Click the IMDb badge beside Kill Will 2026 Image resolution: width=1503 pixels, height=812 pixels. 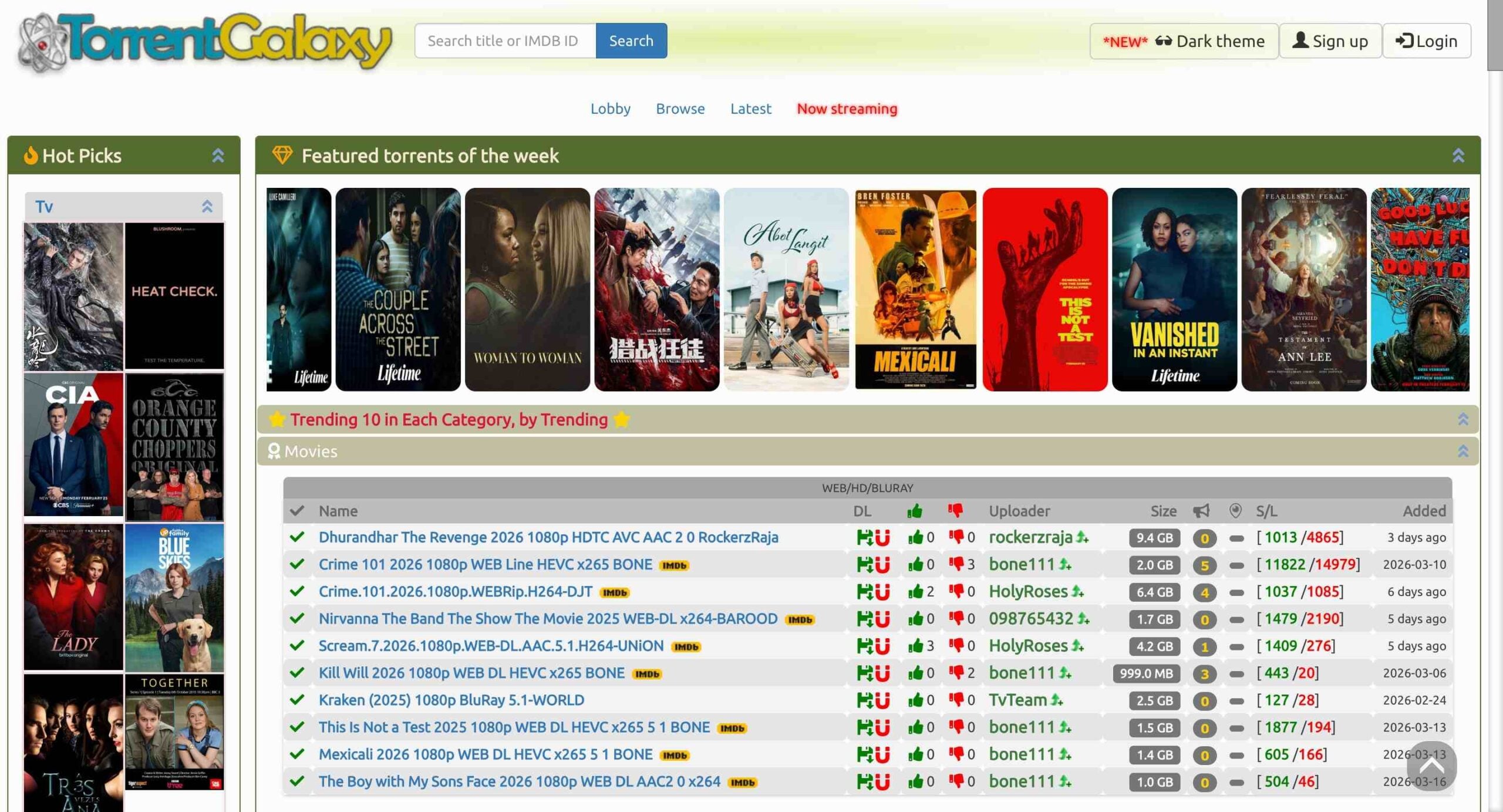(x=647, y=674)
